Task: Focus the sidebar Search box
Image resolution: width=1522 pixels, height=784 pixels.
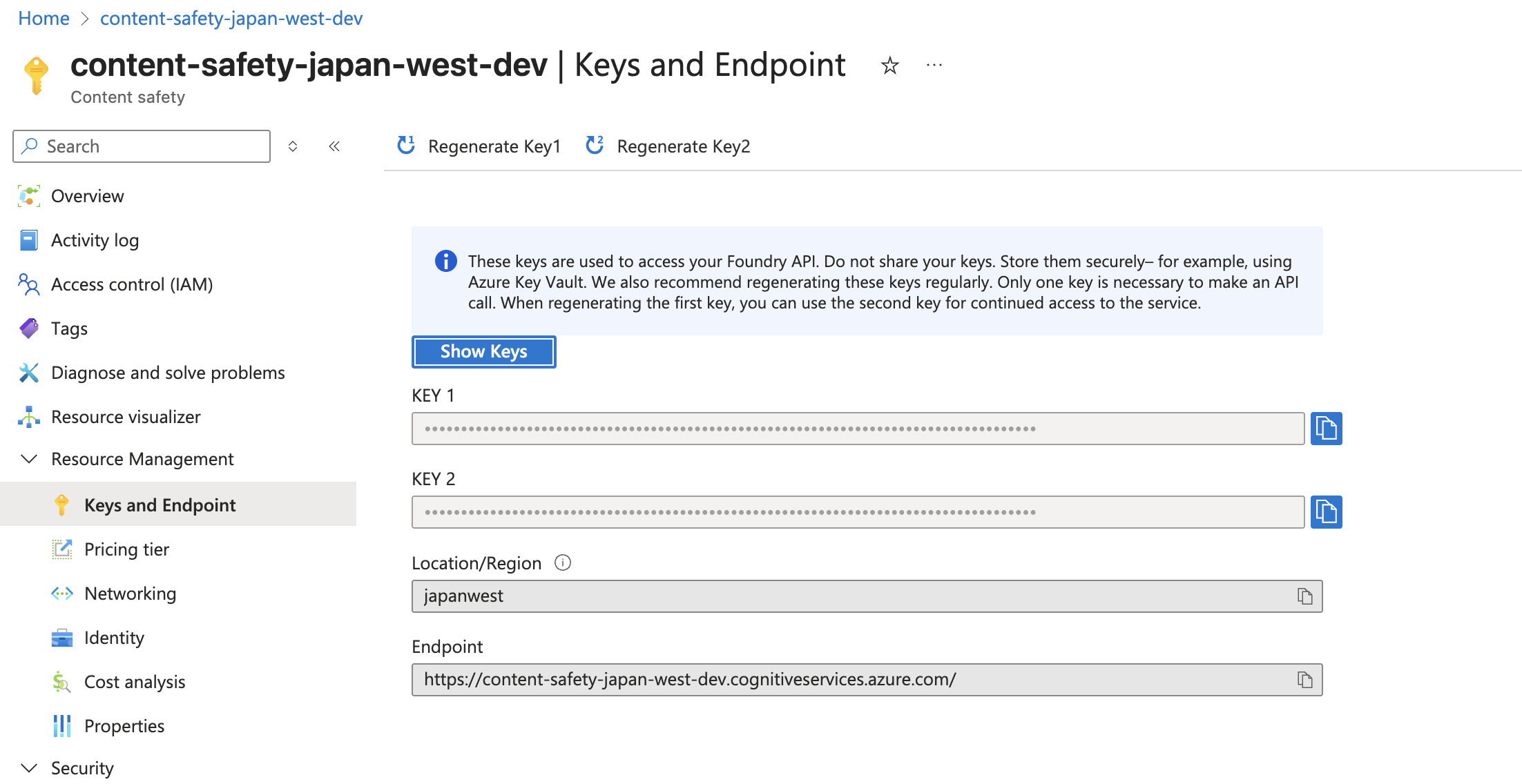Action: coord(142,146)
